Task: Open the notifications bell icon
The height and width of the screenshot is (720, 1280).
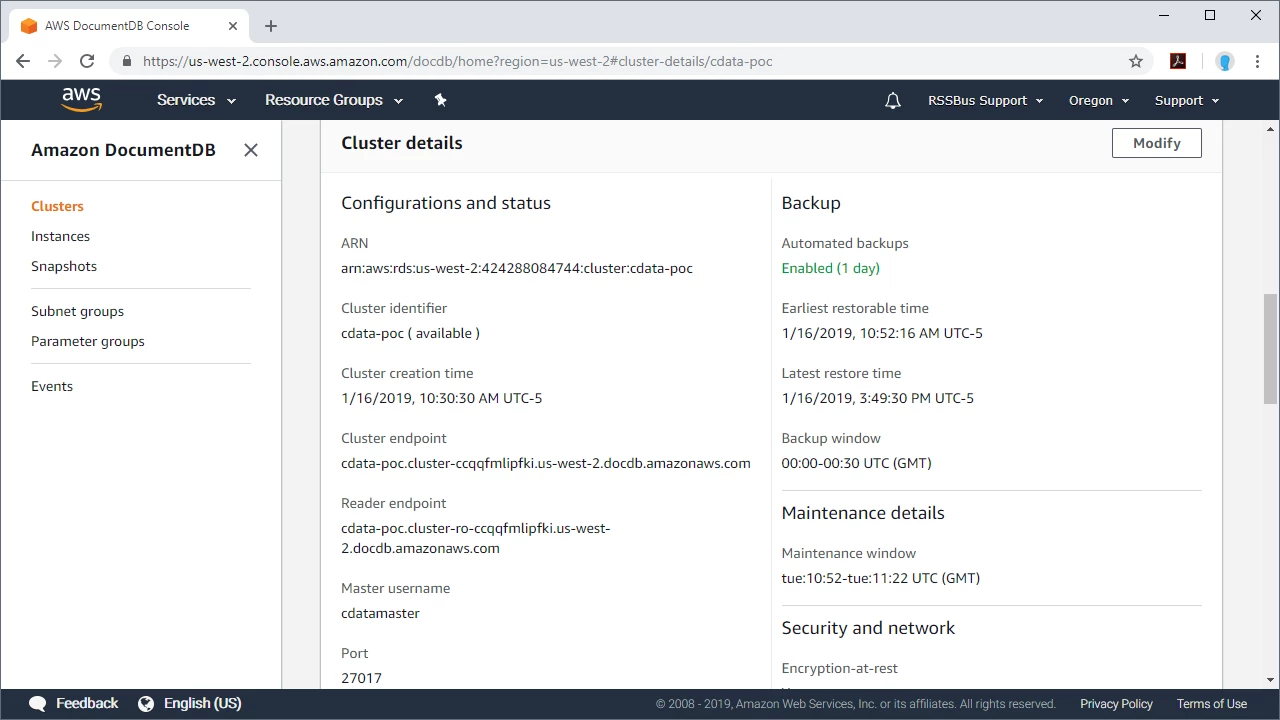Action: click(892, 99)
